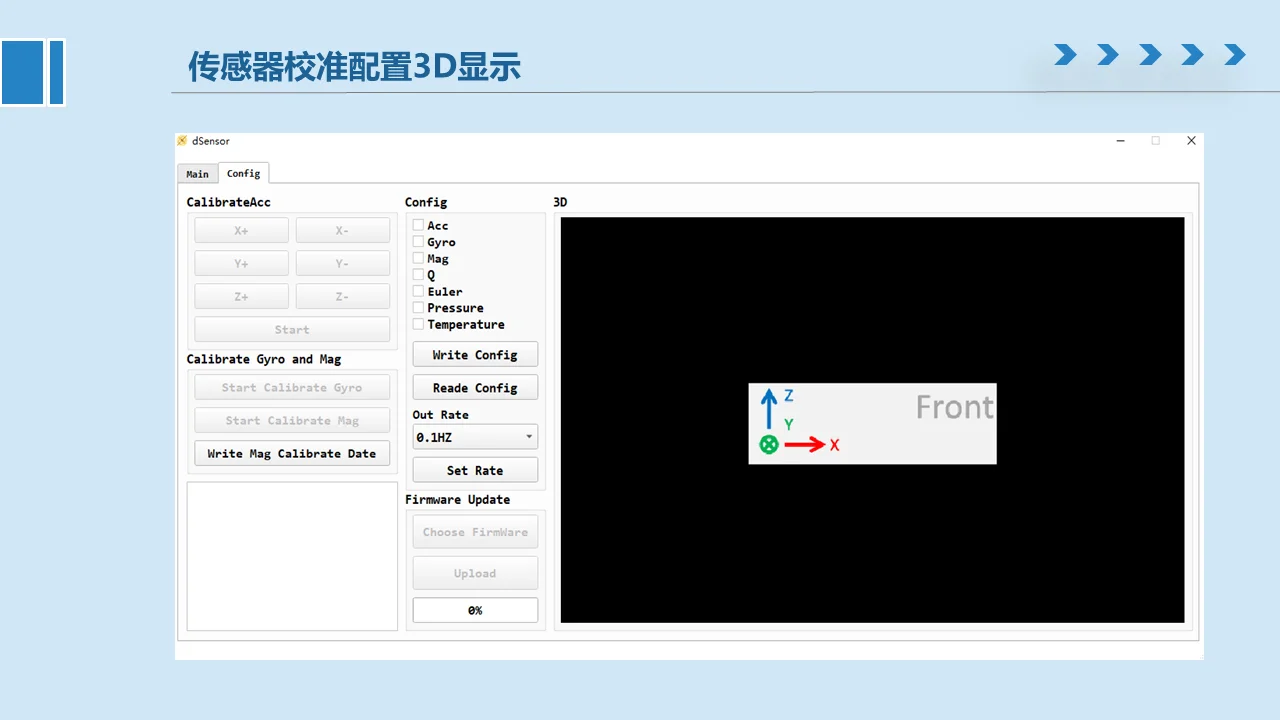Click the firmware Upload button
Viewport: 1280px width, 720px height.
coord(475,574)
